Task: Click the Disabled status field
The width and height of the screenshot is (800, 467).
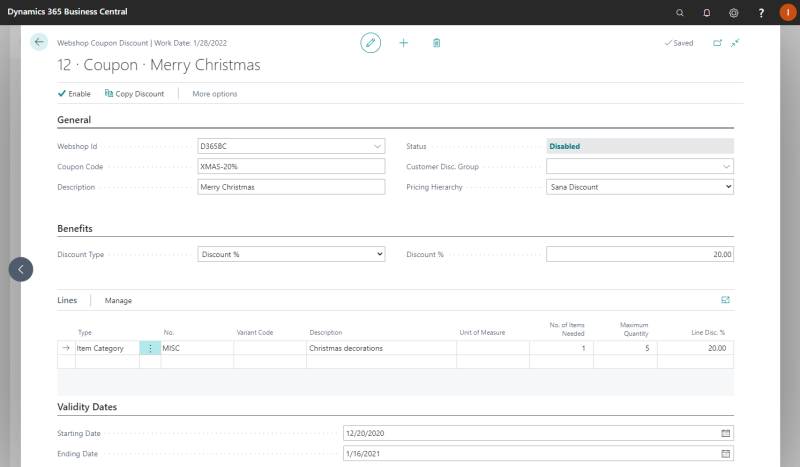Action: point(640,146)
